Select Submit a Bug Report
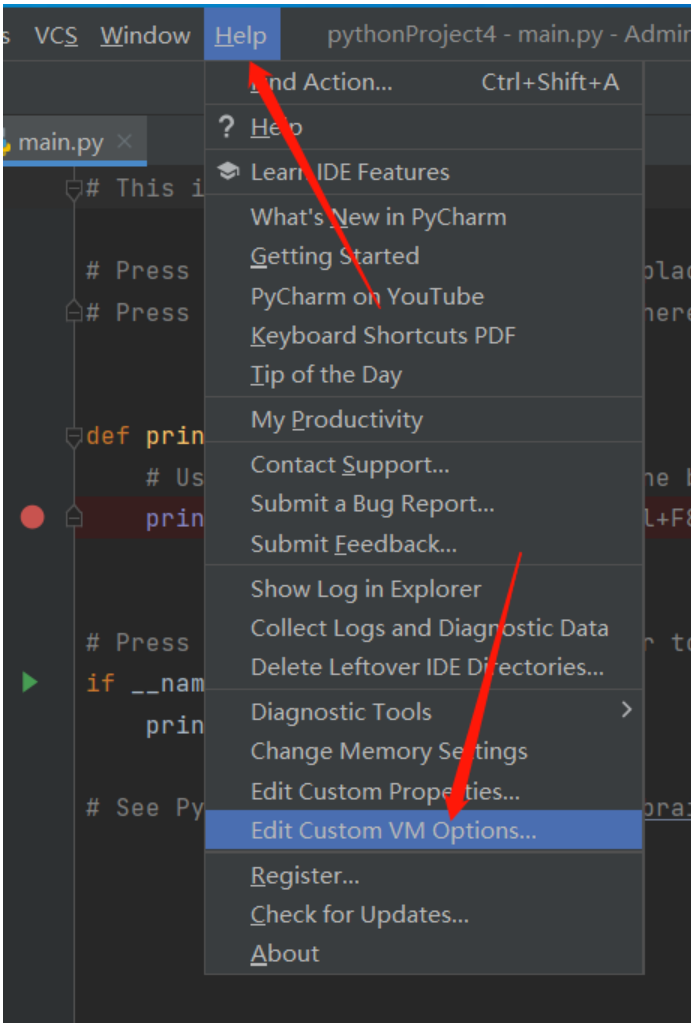Viewport: 691px width, 1023px height. tap(372, 505)
